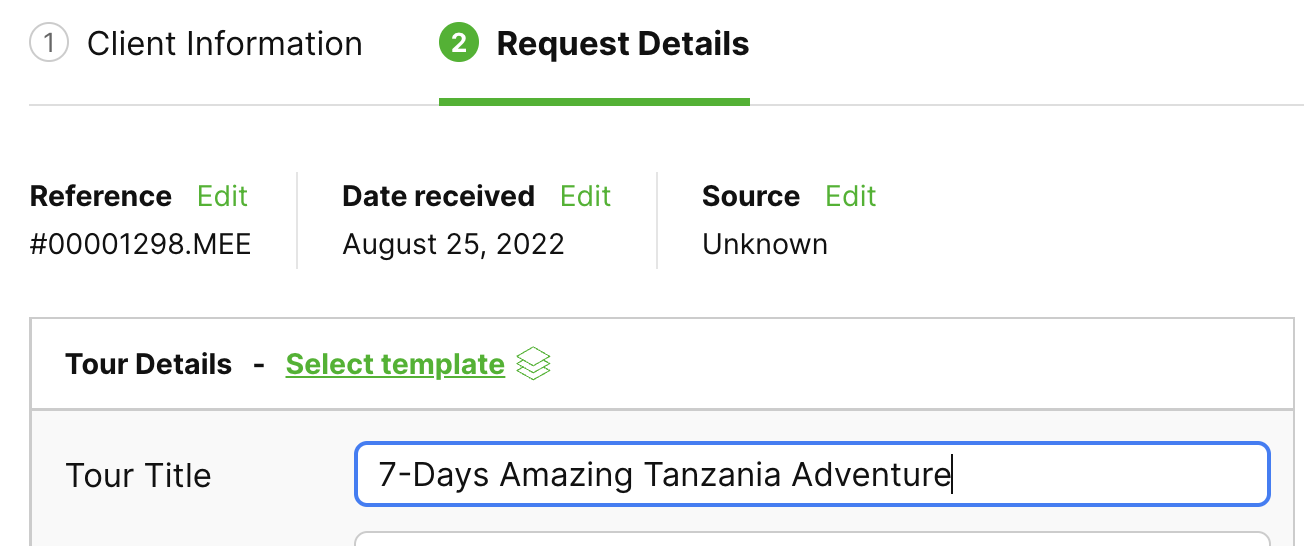Click the Date received label
The width and height of the screenshot is (1304, 546).
tap(438, 196)
